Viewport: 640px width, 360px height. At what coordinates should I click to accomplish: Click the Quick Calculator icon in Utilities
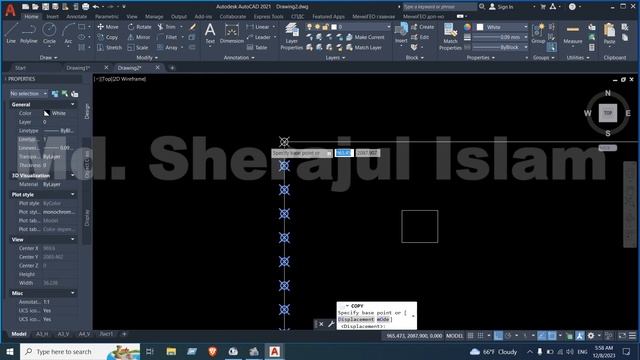592,47
